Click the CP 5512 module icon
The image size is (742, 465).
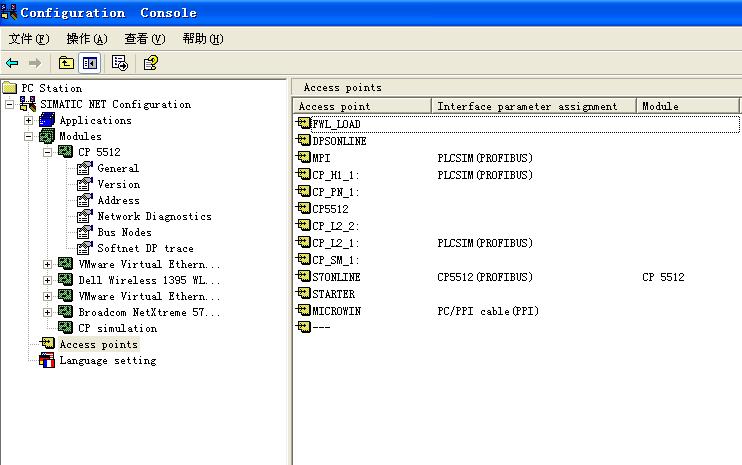65,152
